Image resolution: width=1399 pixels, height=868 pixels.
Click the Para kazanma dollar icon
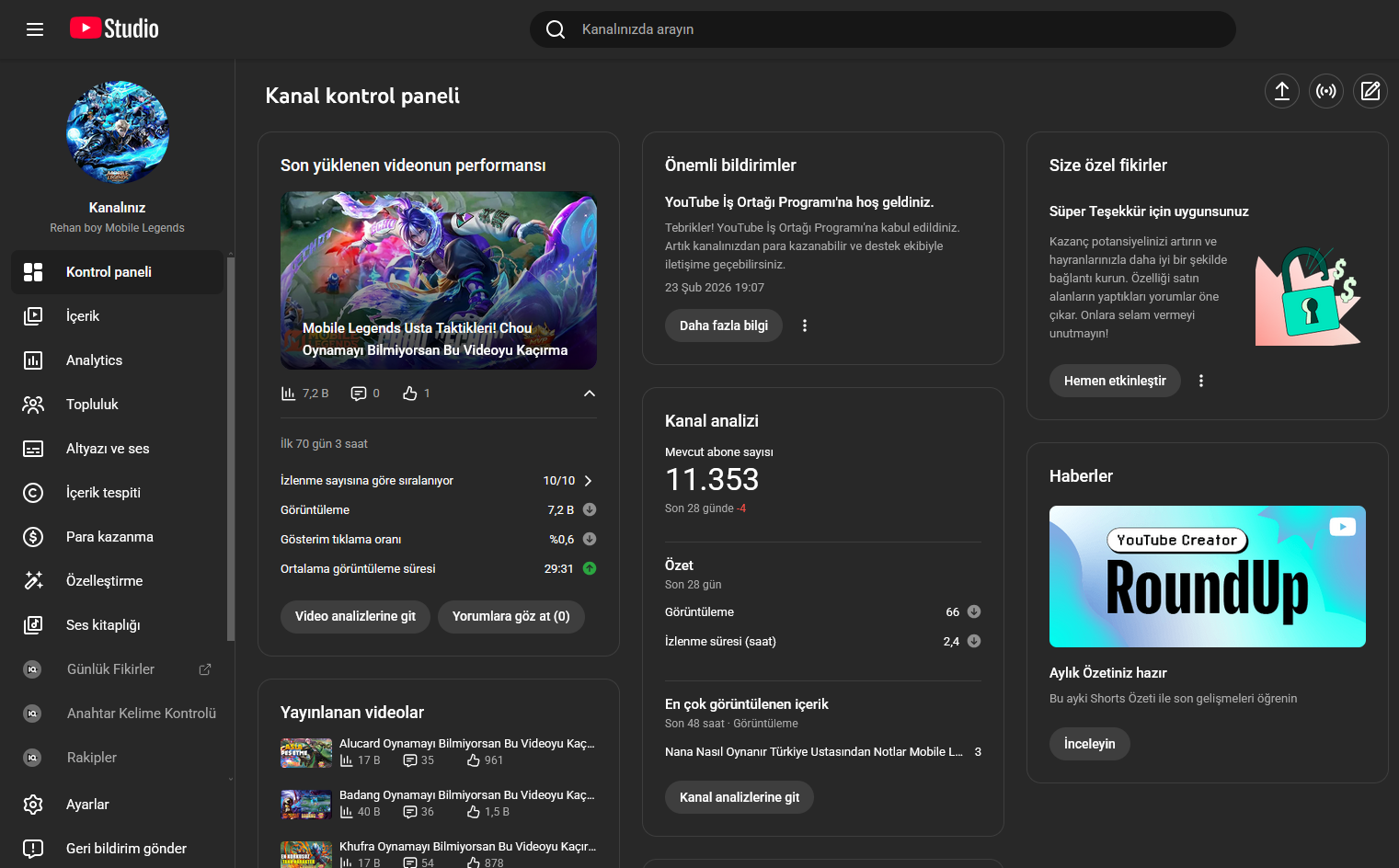pyautogui.click(x=33, y=537)
